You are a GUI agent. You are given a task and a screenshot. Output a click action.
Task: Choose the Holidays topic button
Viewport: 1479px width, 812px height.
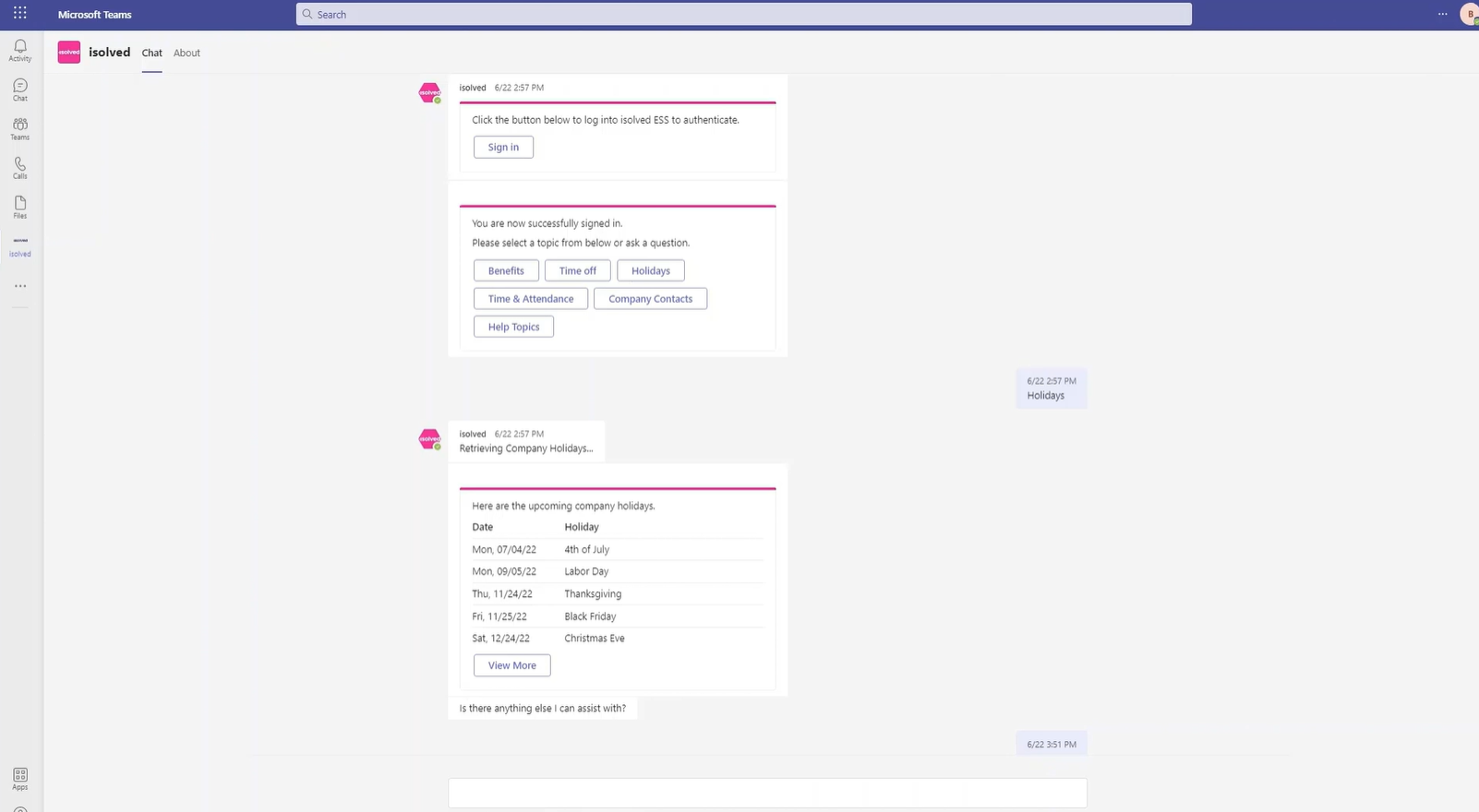click(651, 270)
